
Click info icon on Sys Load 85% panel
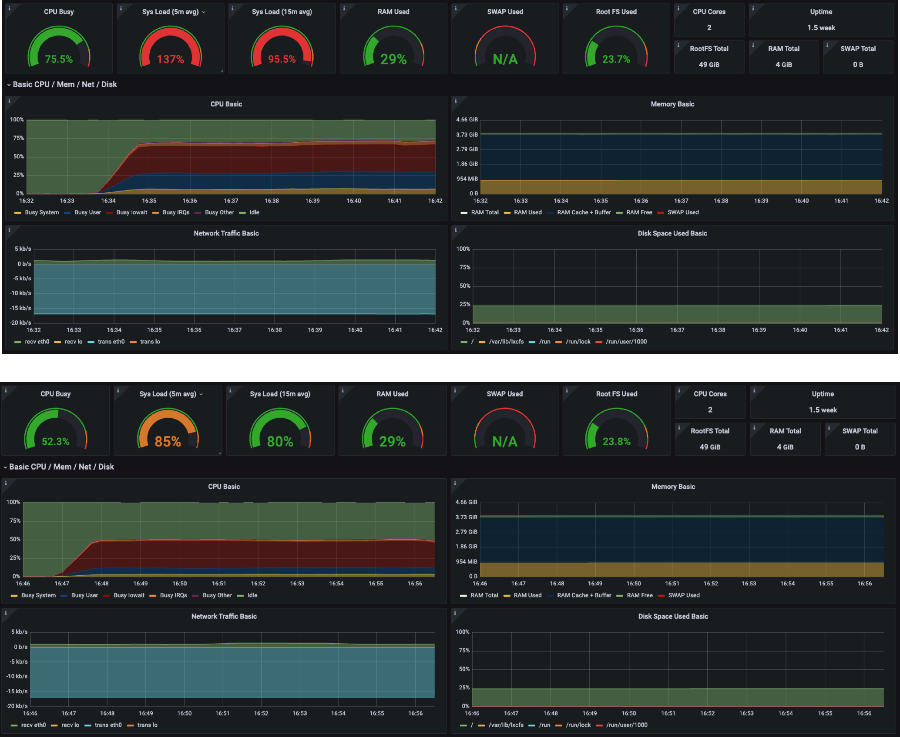point(118,390)
